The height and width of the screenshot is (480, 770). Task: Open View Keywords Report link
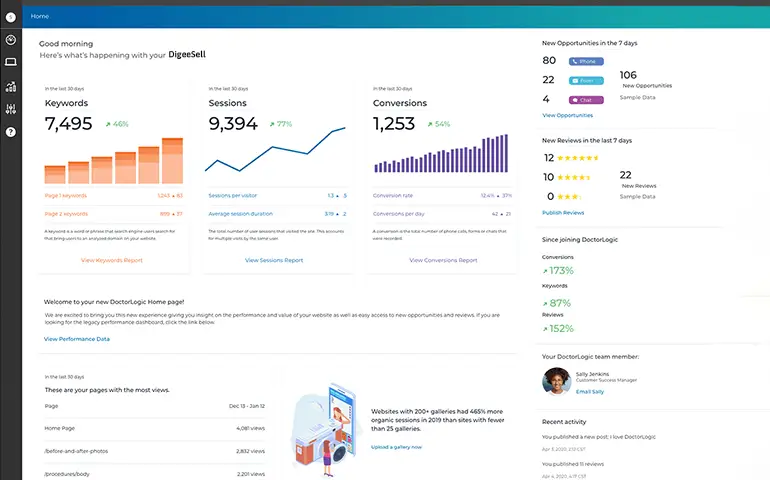[111, 260]
